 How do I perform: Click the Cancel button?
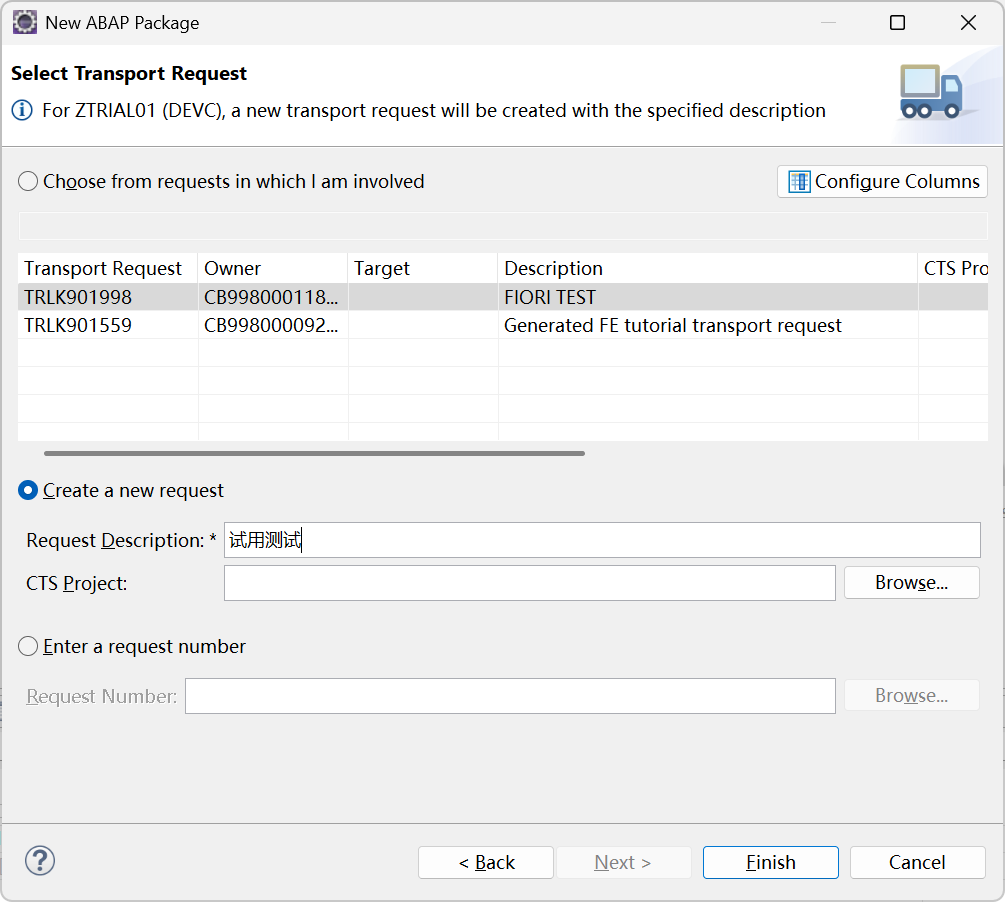(916, 862)
